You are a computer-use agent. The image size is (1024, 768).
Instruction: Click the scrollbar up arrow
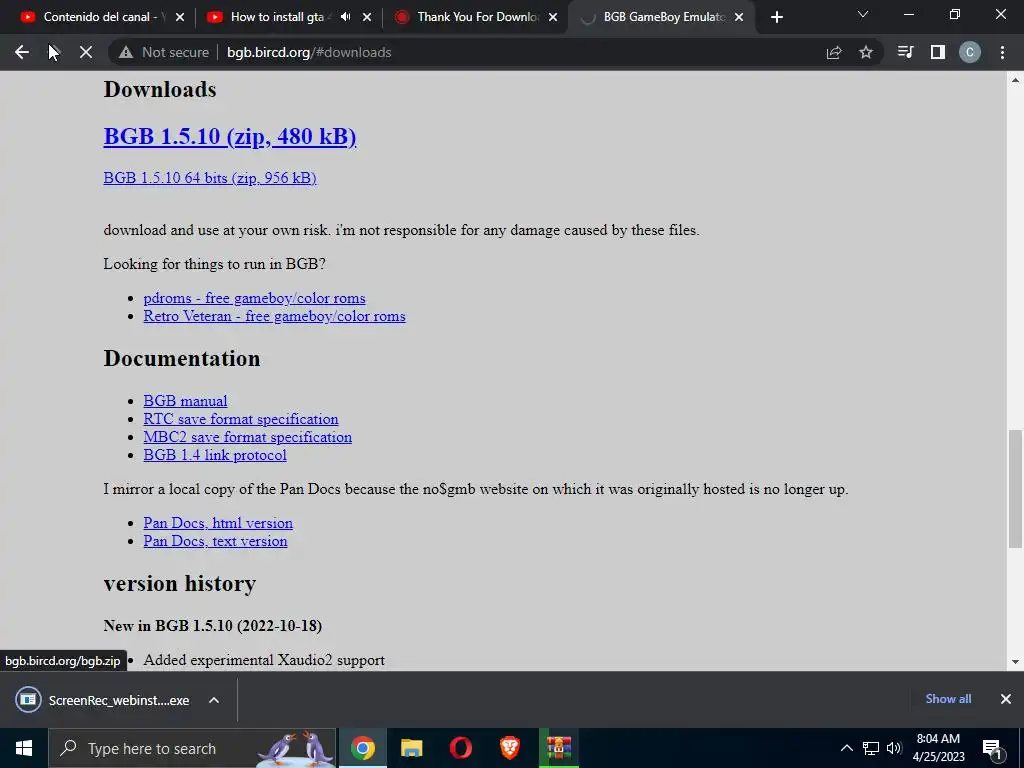1015,80
